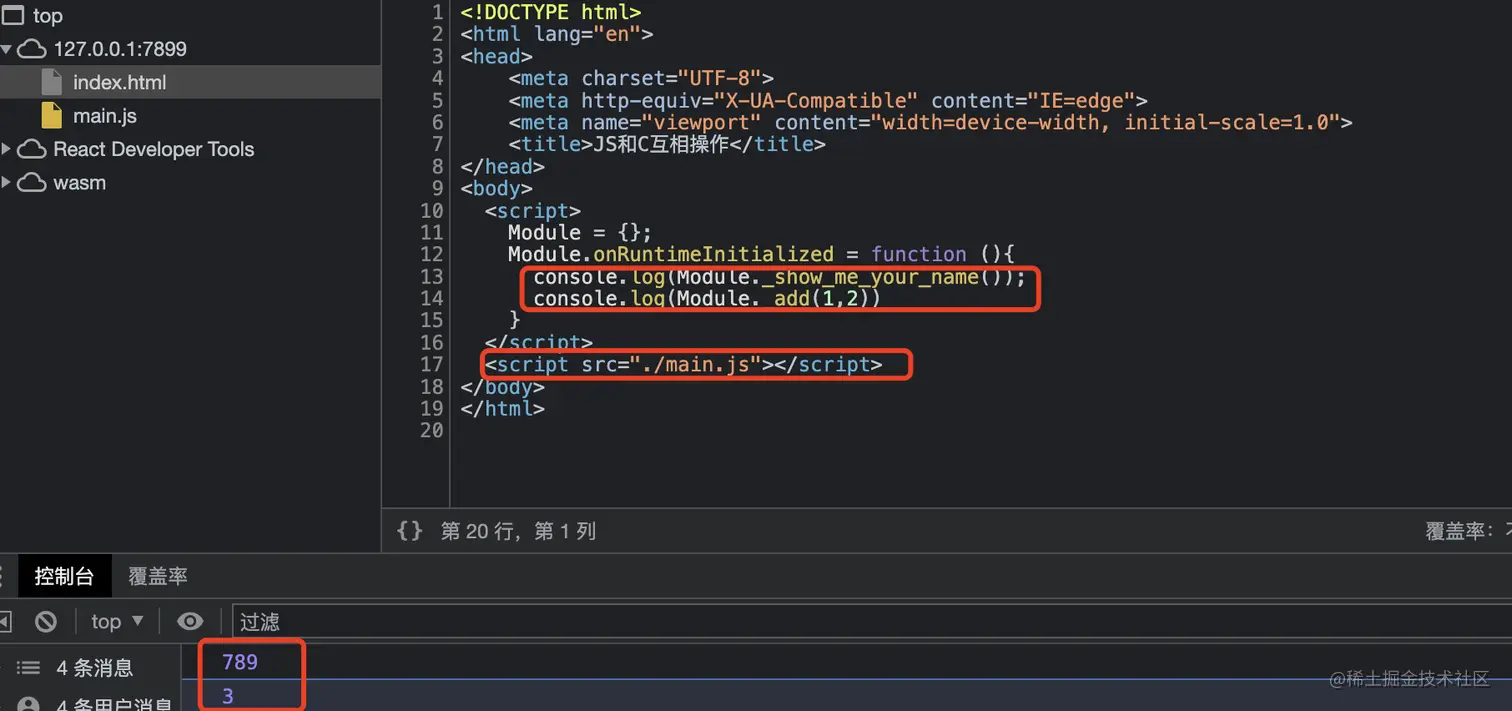Click the Module = {}; code line
The height and width of the screenshot is (711, 1512).
point(580,232)
